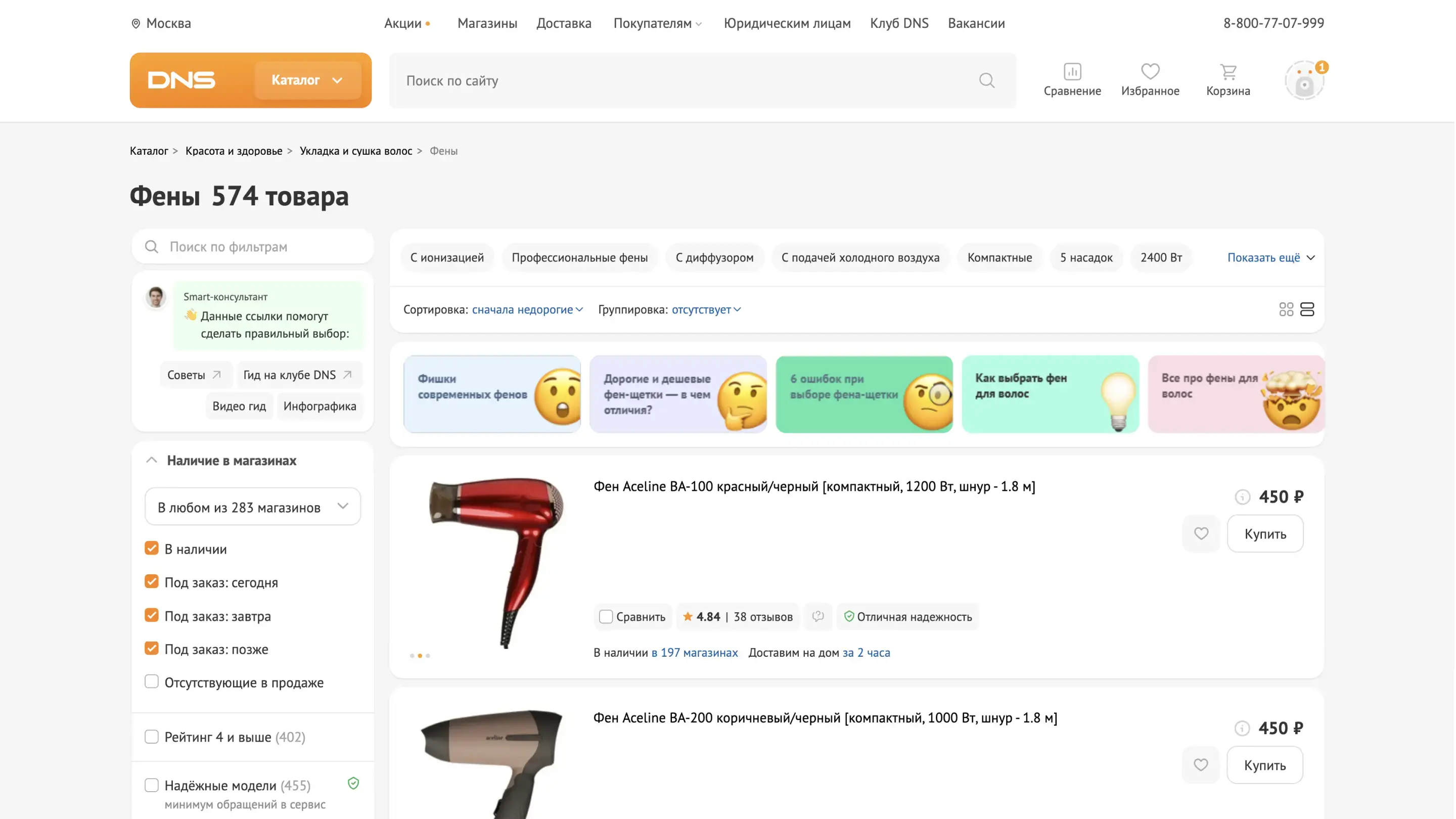Open user profile avatar with notification badge
1456x819 pixels.
pos(1304,81)
